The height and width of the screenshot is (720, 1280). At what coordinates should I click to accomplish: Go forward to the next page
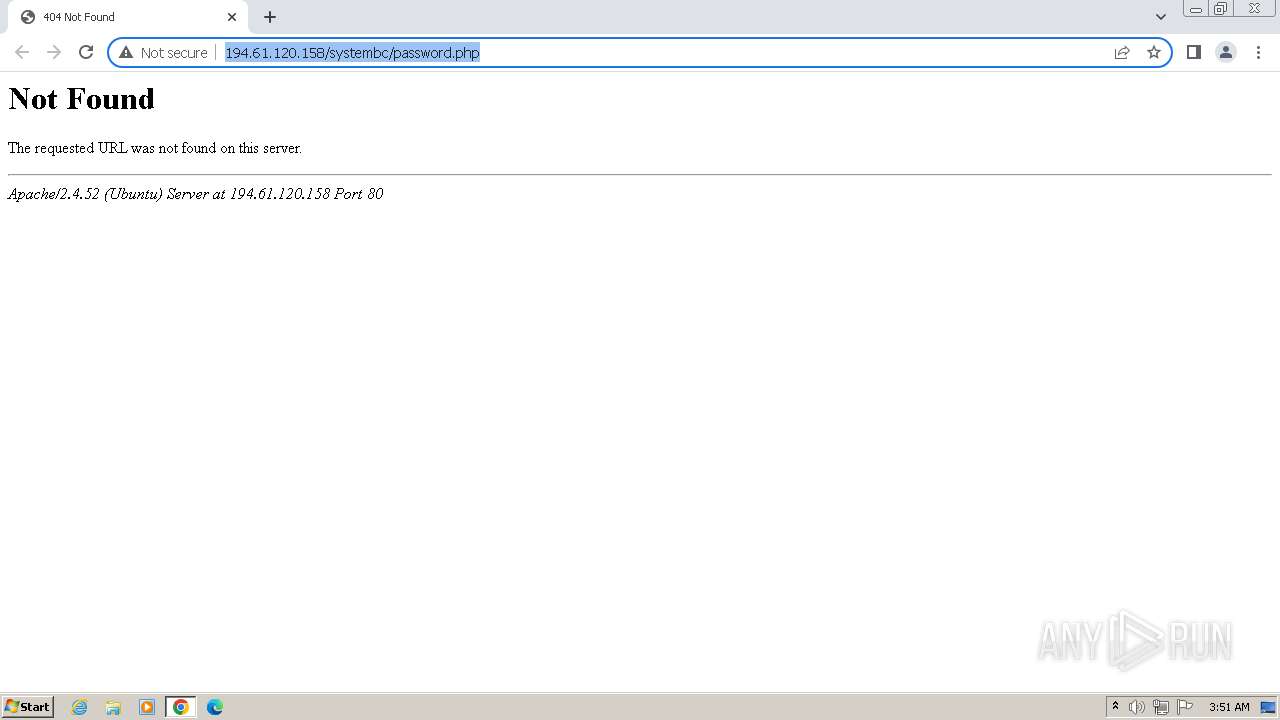54,52
